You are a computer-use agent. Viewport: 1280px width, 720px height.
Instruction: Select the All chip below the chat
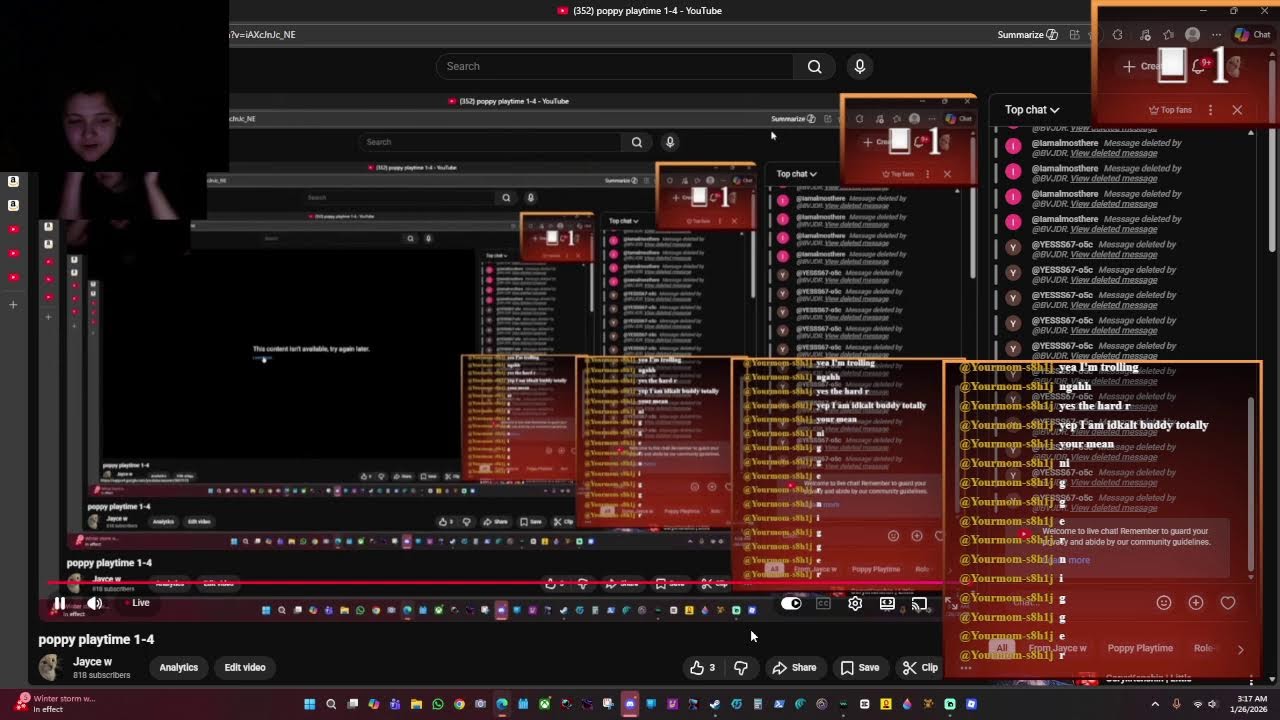click(1002, 648)
